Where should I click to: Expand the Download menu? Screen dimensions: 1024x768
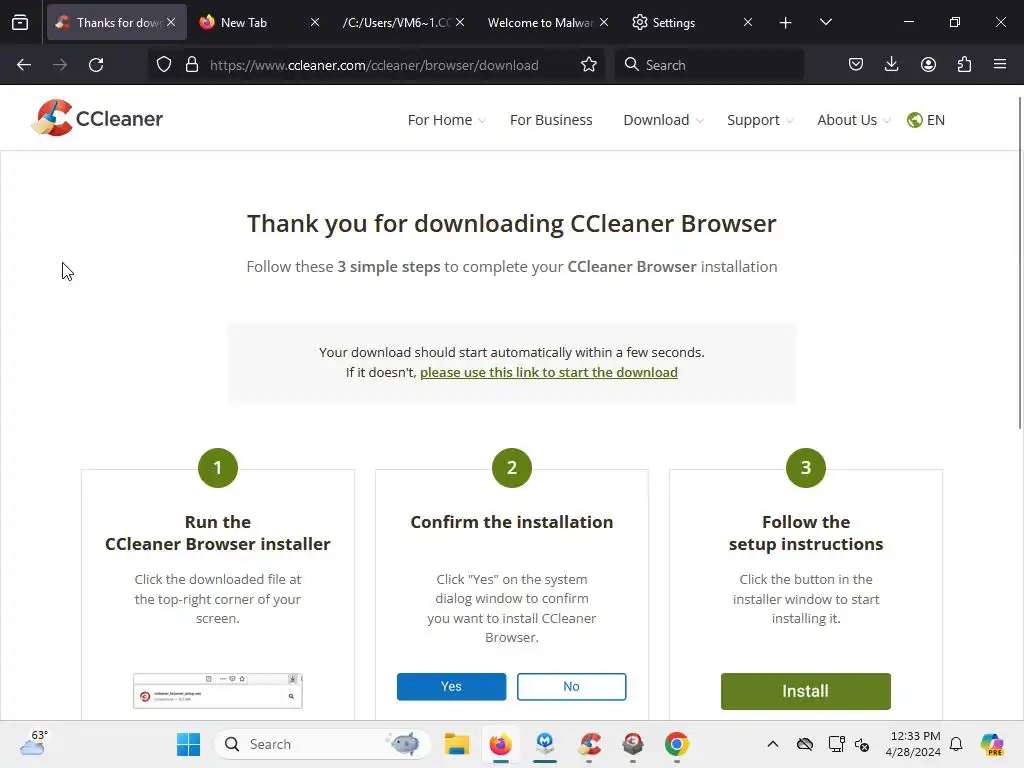coord(664,120)
